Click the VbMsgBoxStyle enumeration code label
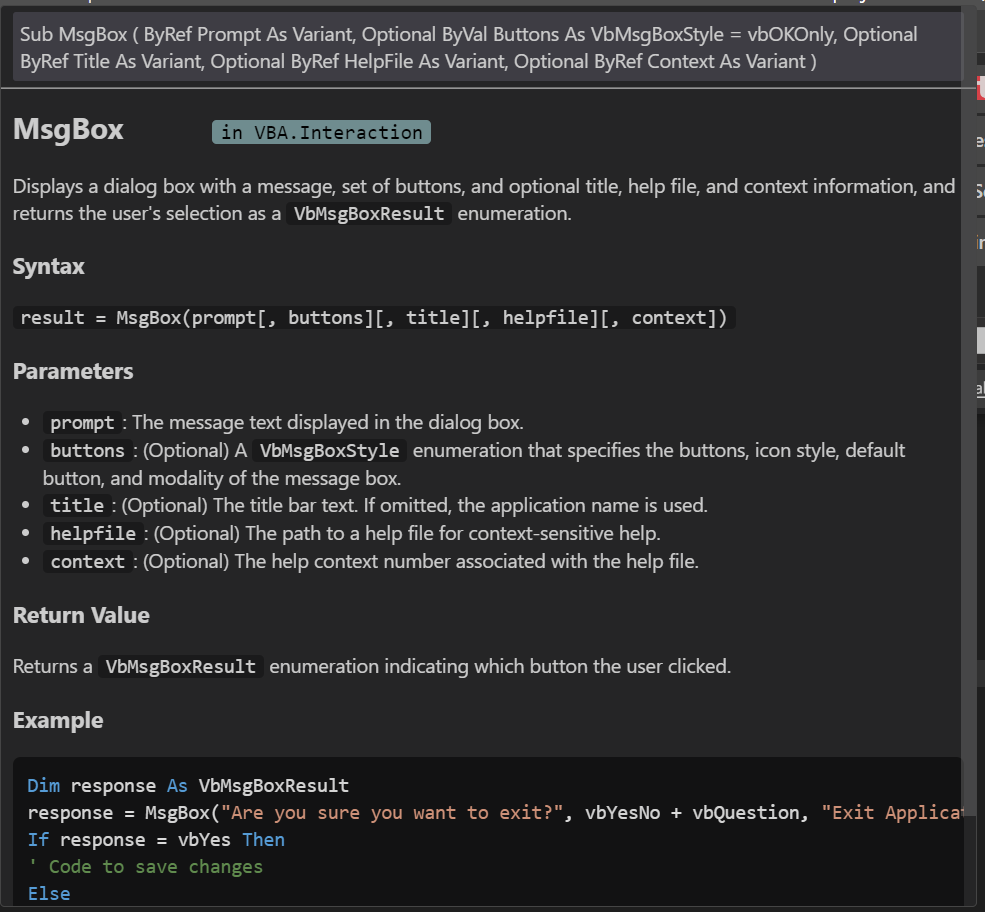The height and width of the screenshot is (912, 985). (x=329, y=450)
